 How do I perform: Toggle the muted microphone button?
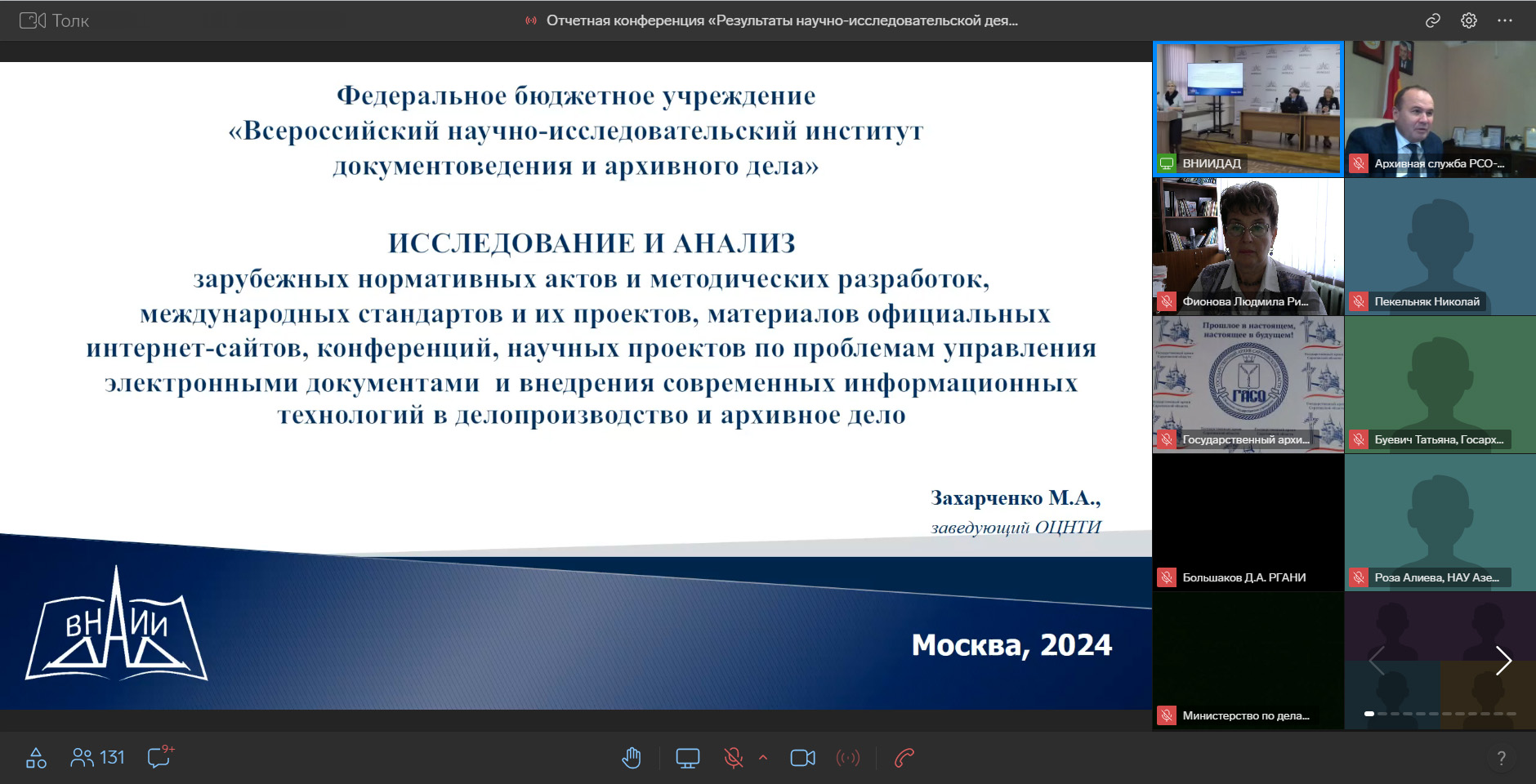point(733,758)
